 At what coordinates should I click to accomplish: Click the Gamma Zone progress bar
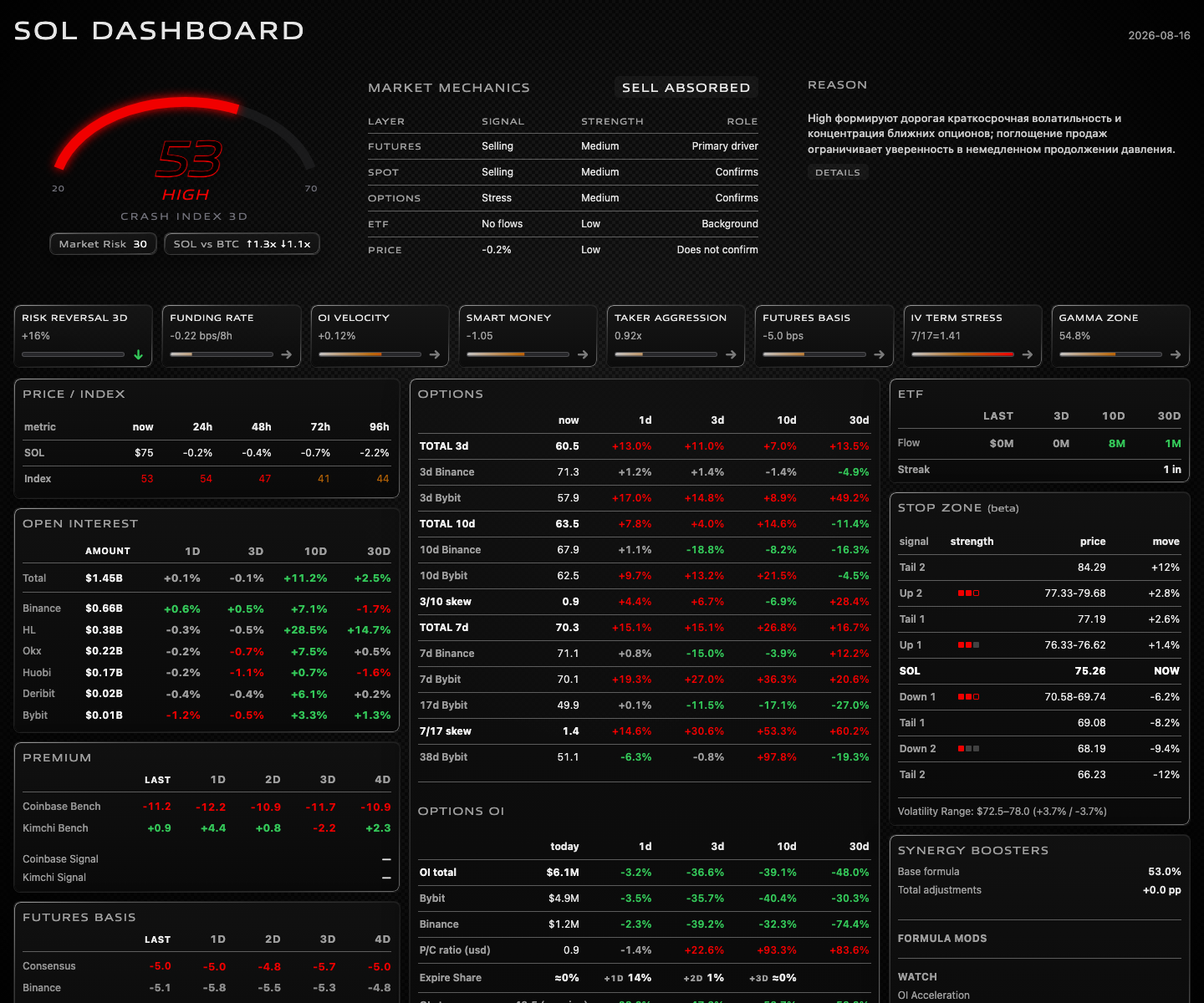click(x=1110, y=354)
